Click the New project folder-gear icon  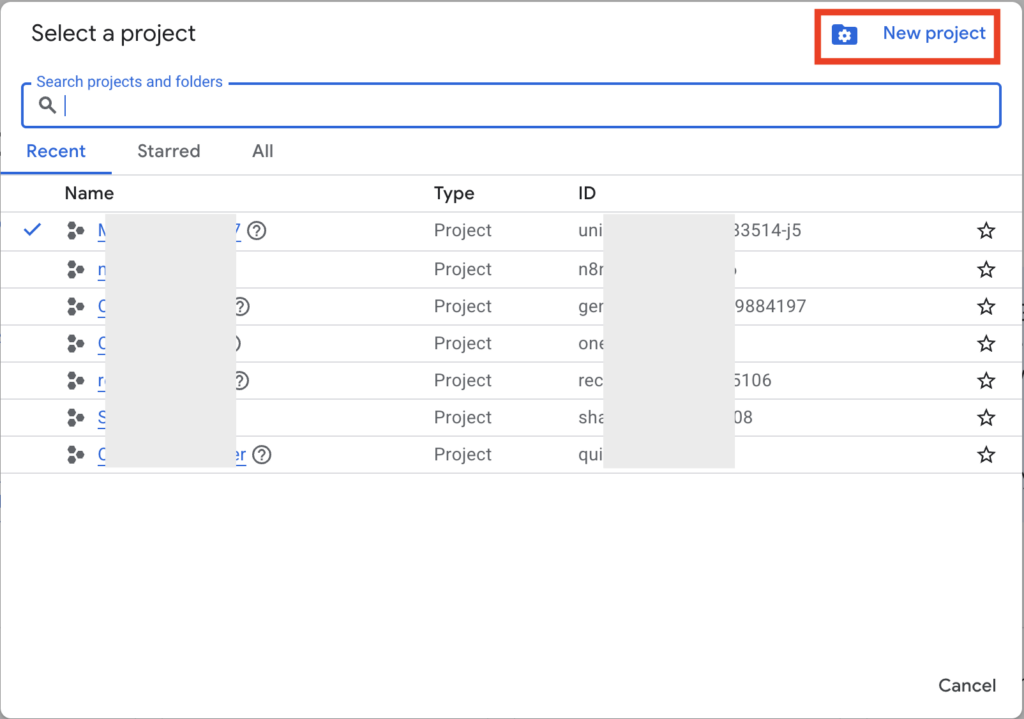coord(845,35)
